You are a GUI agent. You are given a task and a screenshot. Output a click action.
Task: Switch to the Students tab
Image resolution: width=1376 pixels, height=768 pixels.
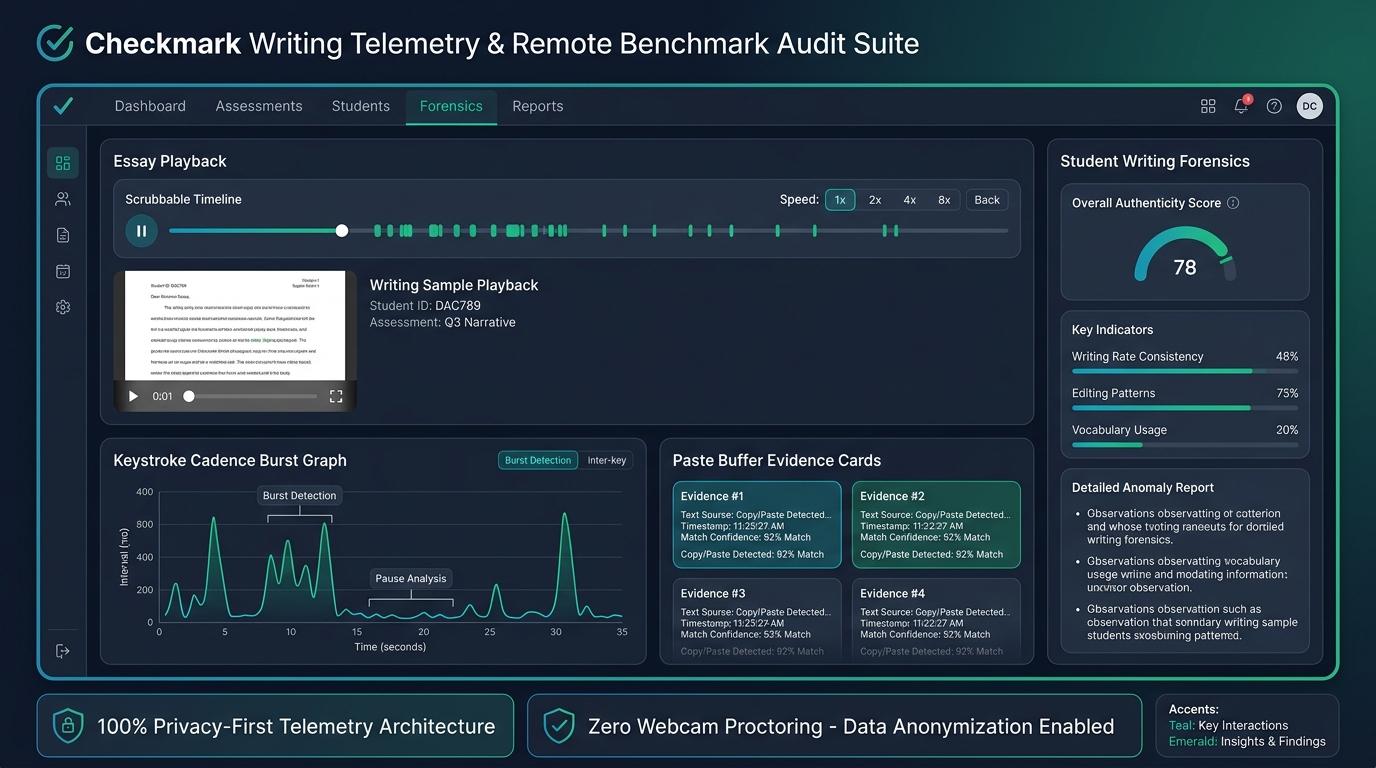pos(361,106)
